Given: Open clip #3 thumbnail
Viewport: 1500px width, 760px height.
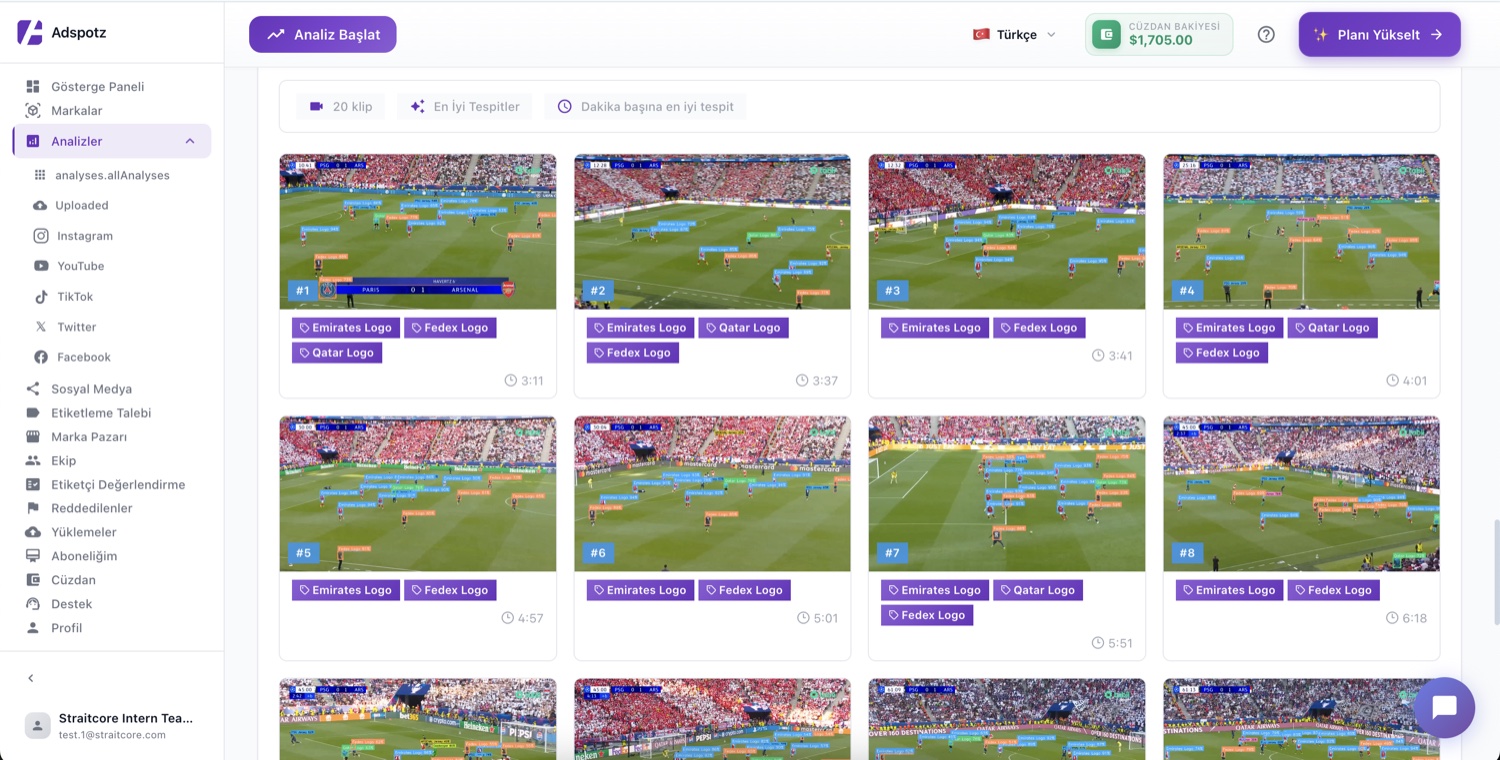Looking at the screenshot, I should tap(1007, 232).
